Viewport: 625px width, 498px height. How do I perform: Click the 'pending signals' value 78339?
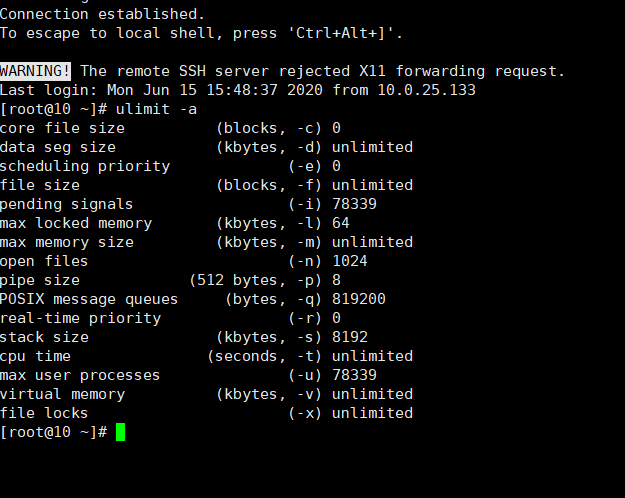(354, 204)
